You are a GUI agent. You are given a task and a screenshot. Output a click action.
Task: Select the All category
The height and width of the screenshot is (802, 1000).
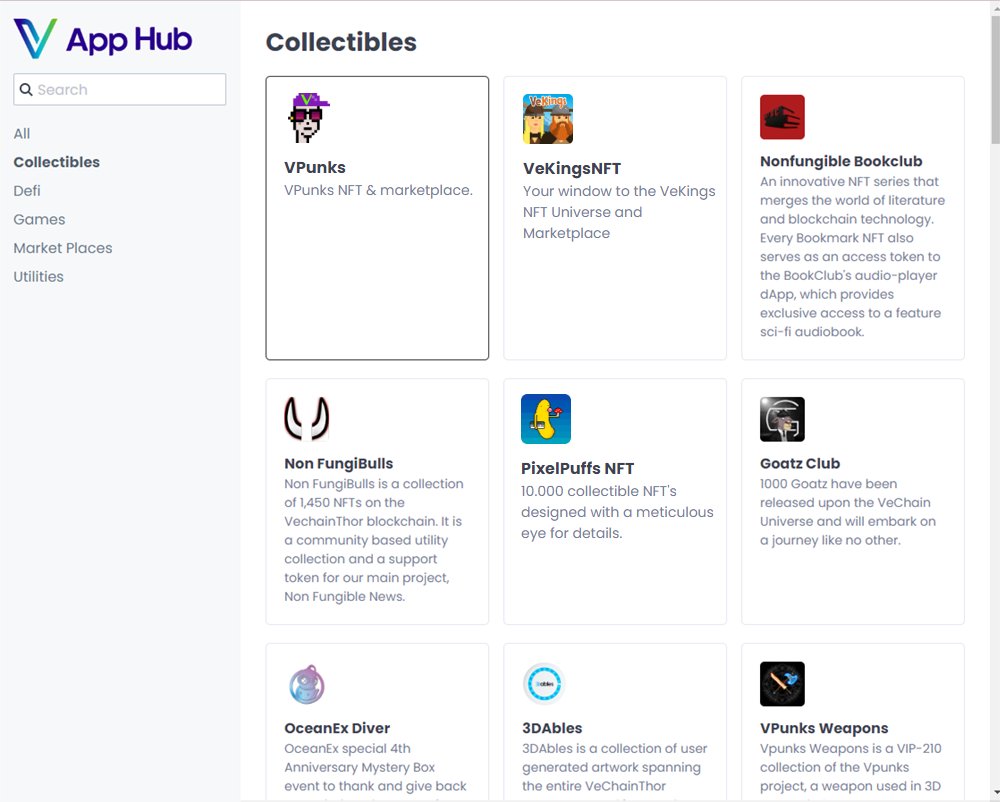[x=22, y=134]
